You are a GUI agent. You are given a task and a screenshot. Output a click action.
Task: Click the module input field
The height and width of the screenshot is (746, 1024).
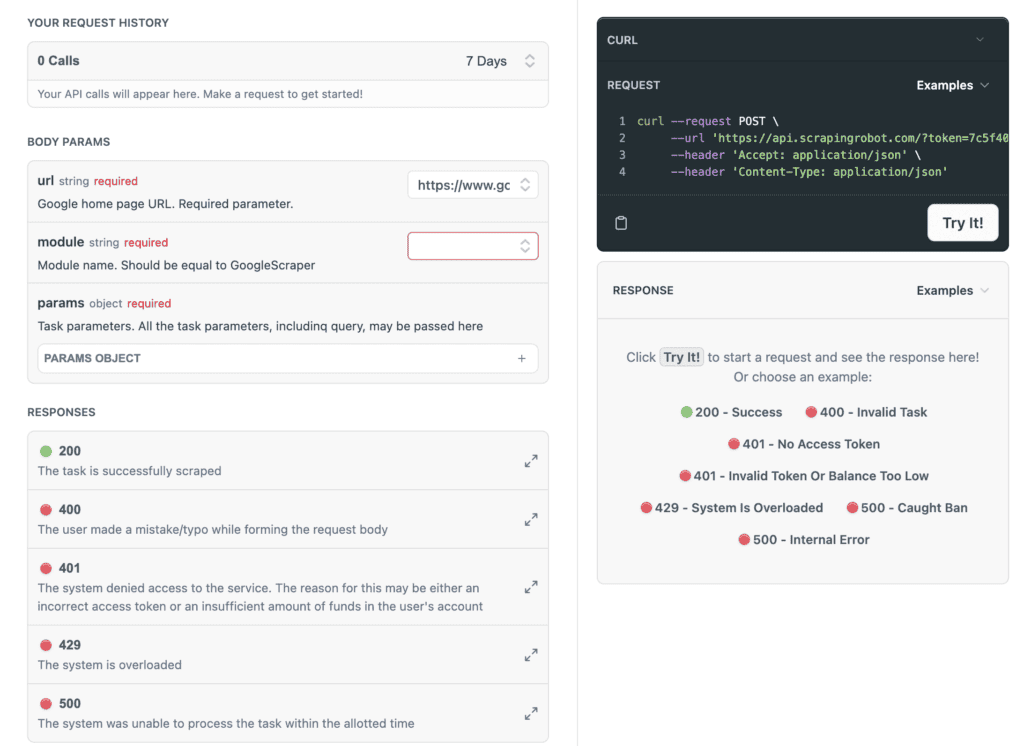(x=465, y=245)
